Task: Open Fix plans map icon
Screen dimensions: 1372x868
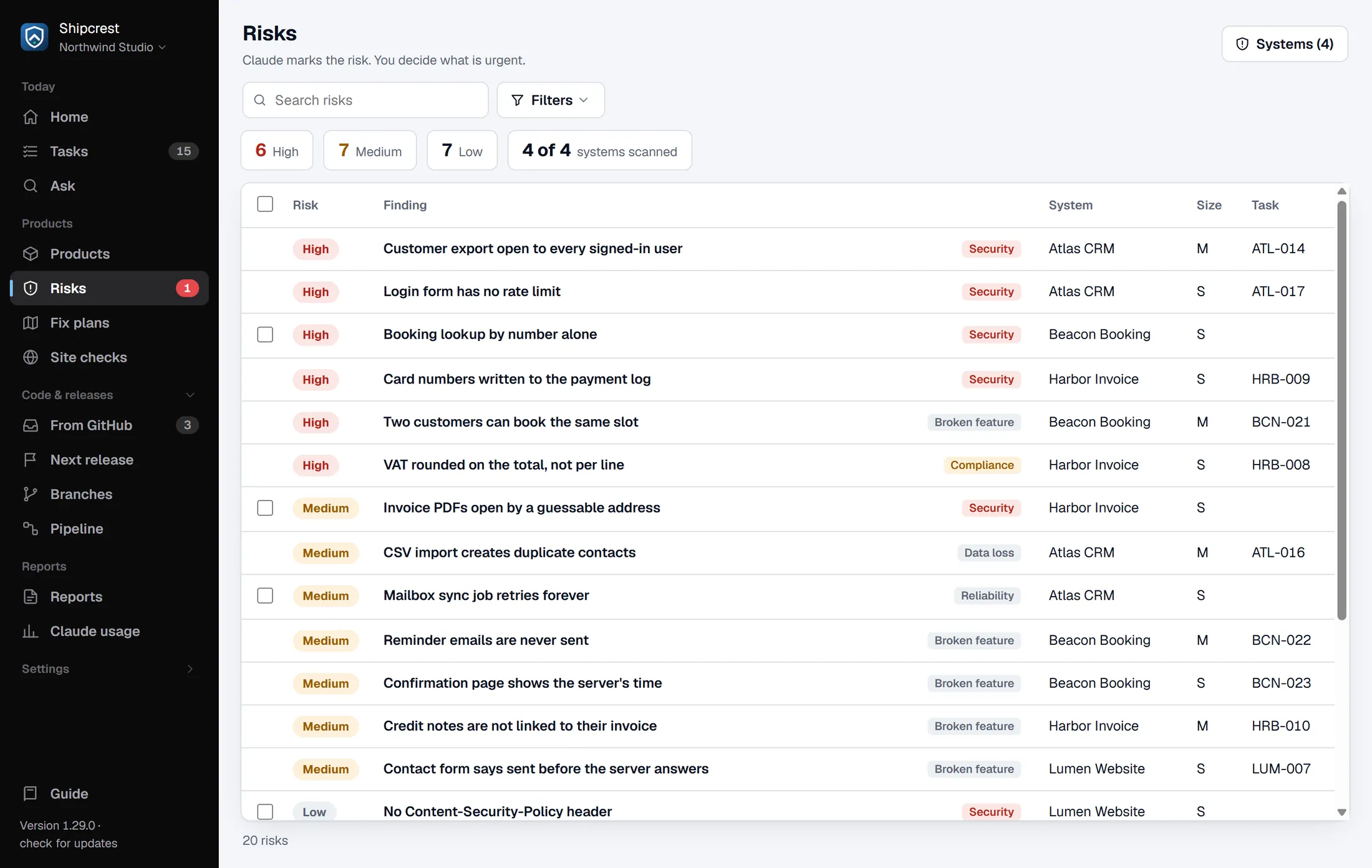Action: click(x=31, y=322)
